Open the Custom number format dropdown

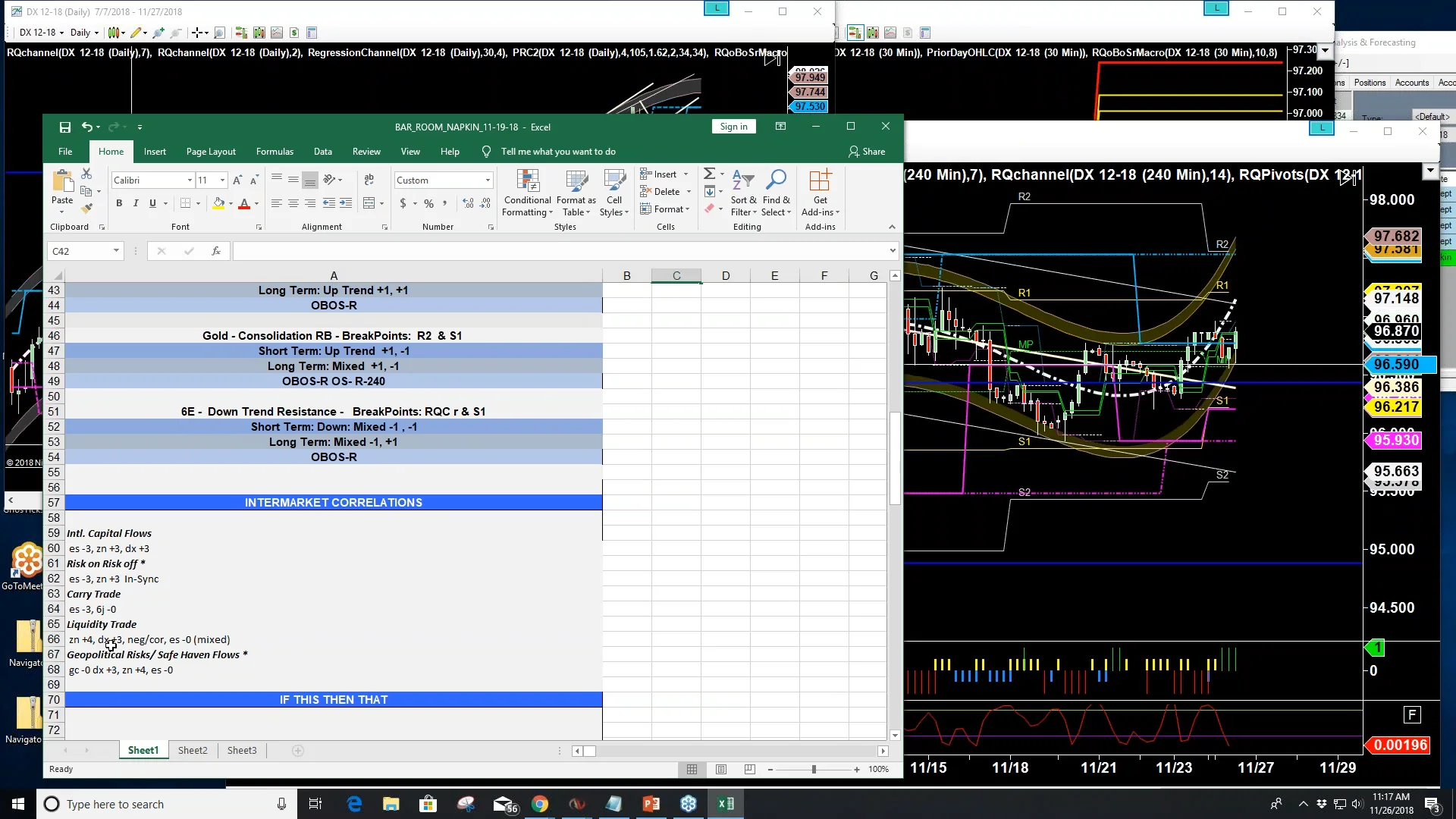[x=488, y=180]
